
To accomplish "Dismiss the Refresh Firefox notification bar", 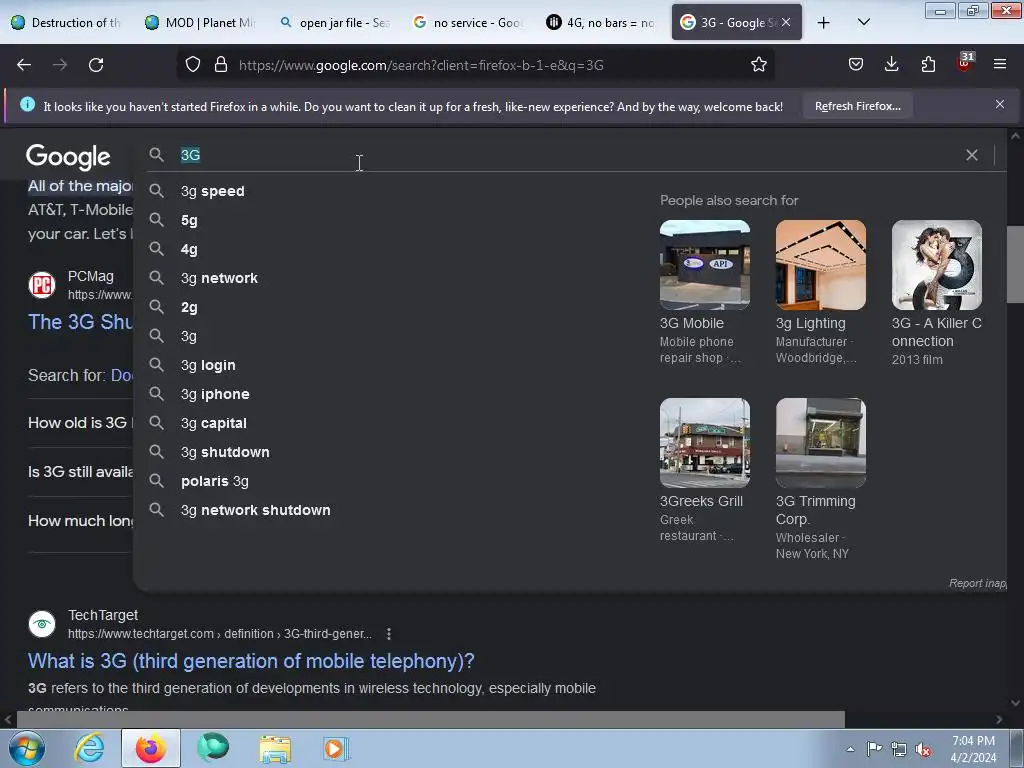I will 1000,104.
